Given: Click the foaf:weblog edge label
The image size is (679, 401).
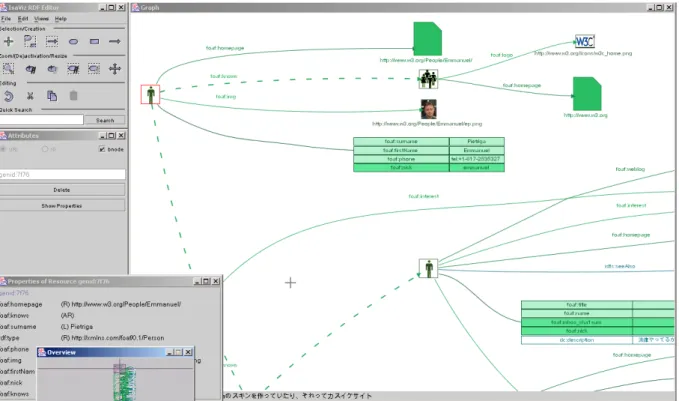Looking at the screenshot, I should click(x=630, y=169).
